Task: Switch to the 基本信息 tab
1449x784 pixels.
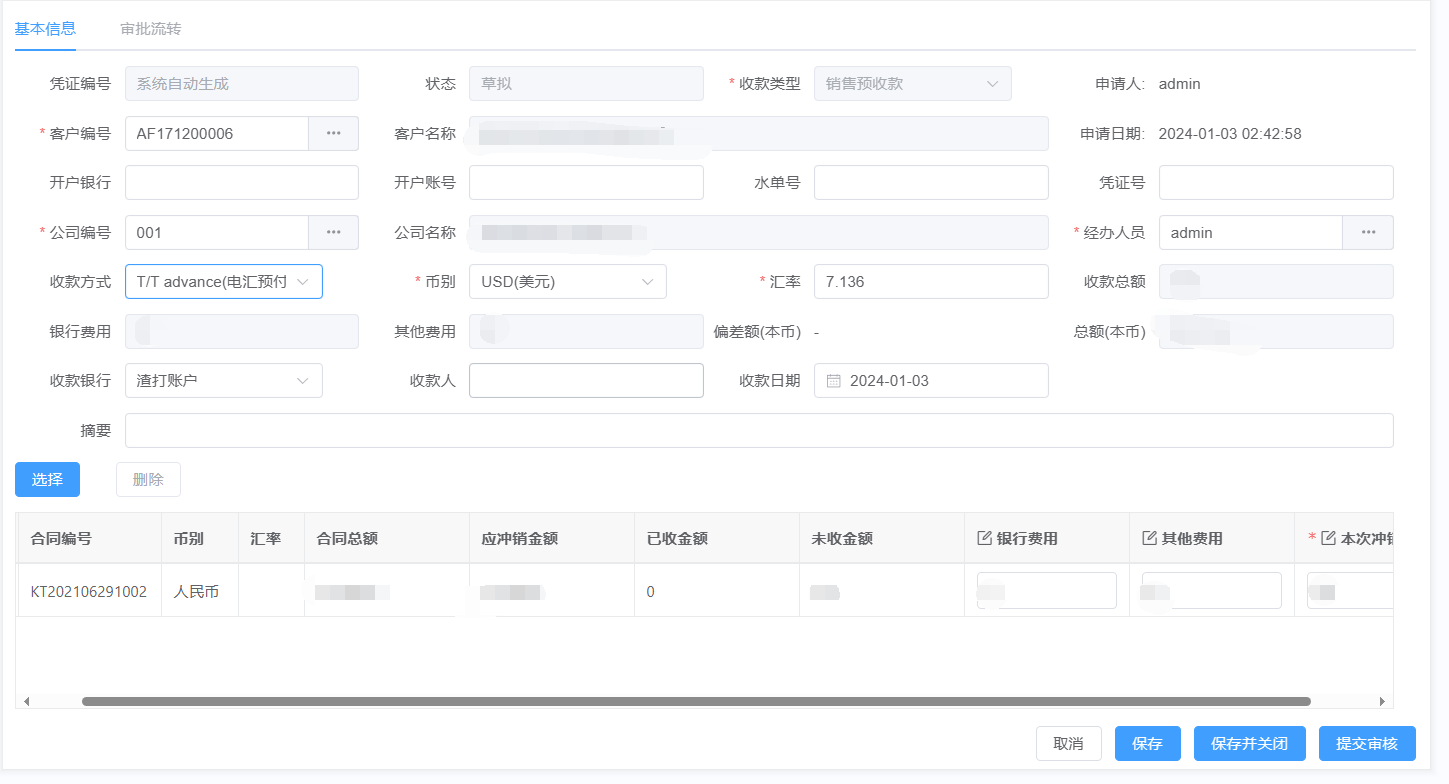Action: pos(45,28)
